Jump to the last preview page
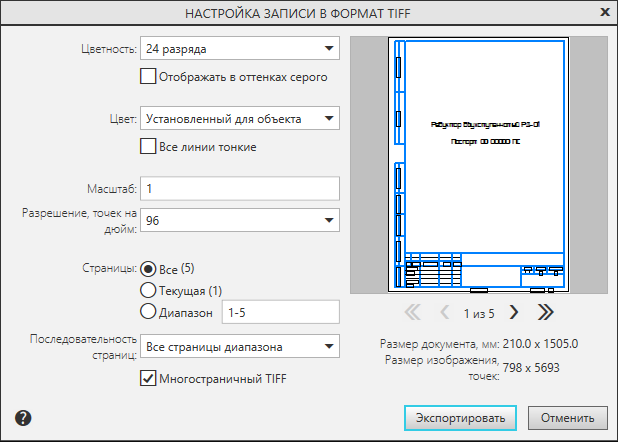Viewport: 618px width, 442px height. tap(545, 312)
